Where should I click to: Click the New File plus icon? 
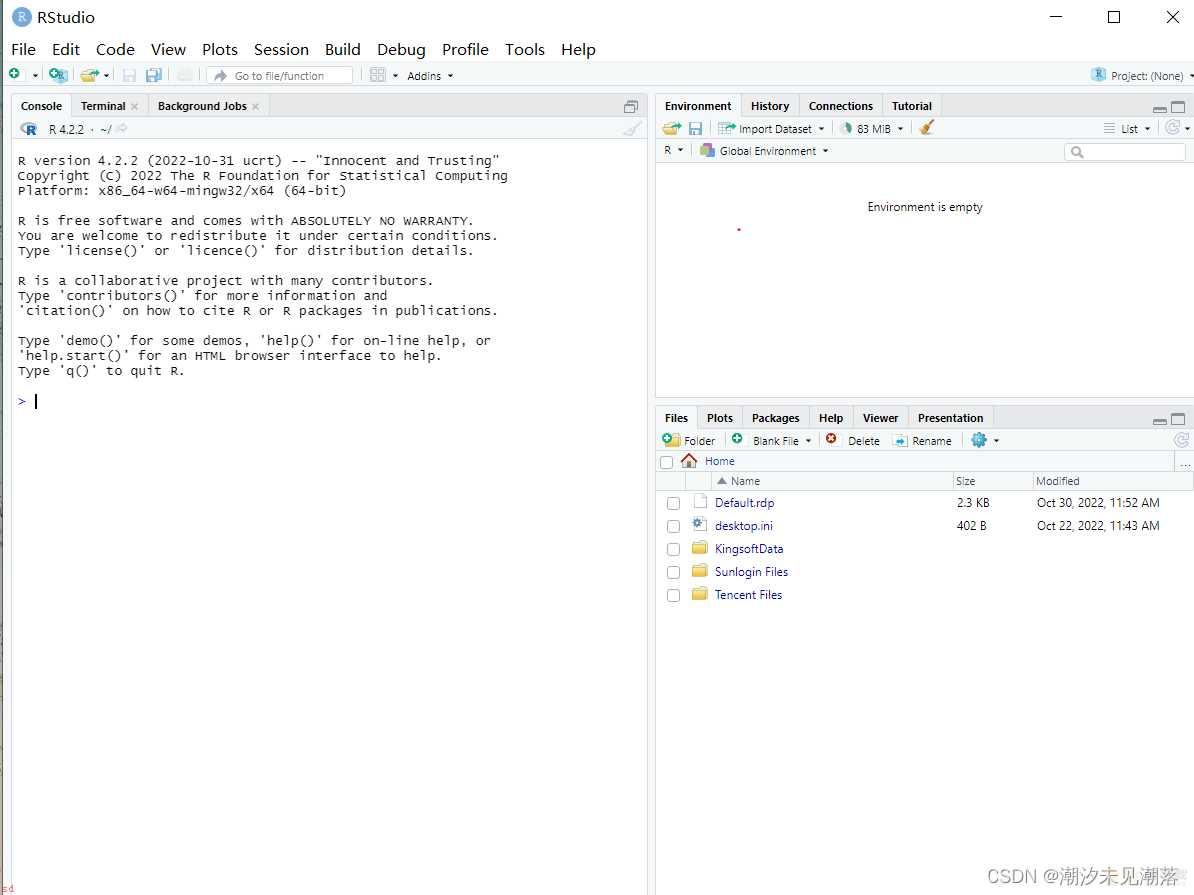[14, 75]
